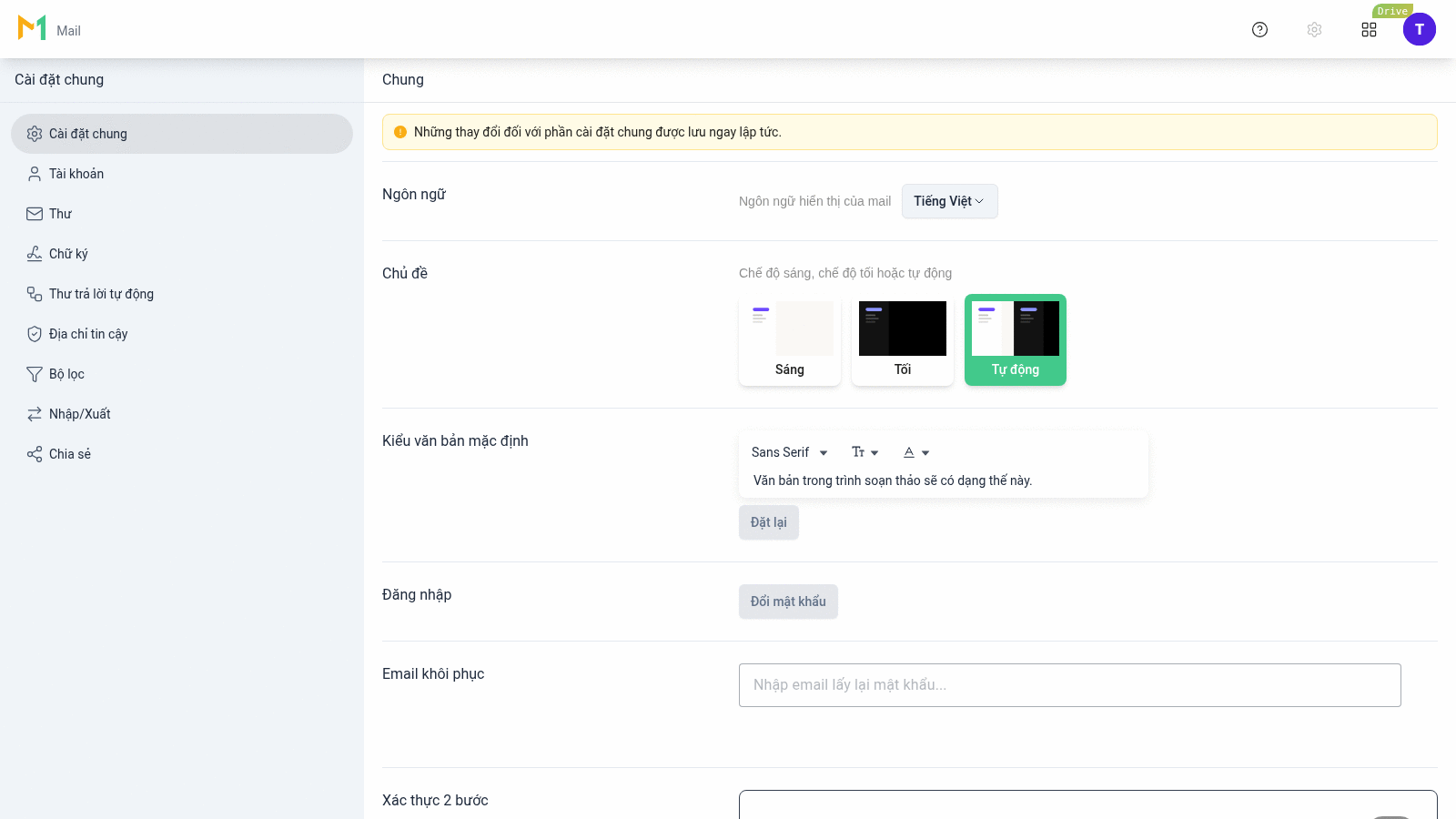Open Thư trả lời tự động settings
Screen dimensions: 1456x819
(182, 294)
